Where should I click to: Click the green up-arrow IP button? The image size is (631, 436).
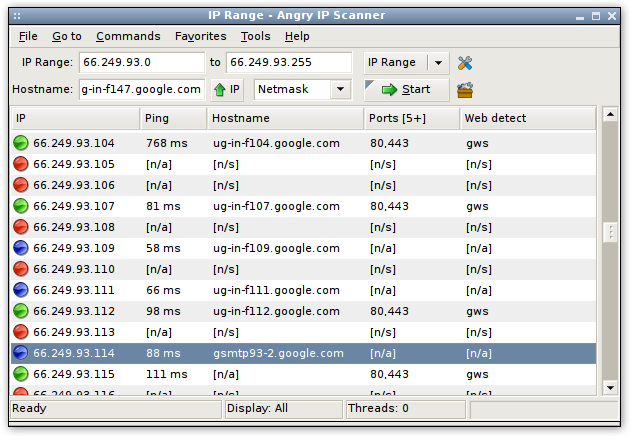(227, 90)
